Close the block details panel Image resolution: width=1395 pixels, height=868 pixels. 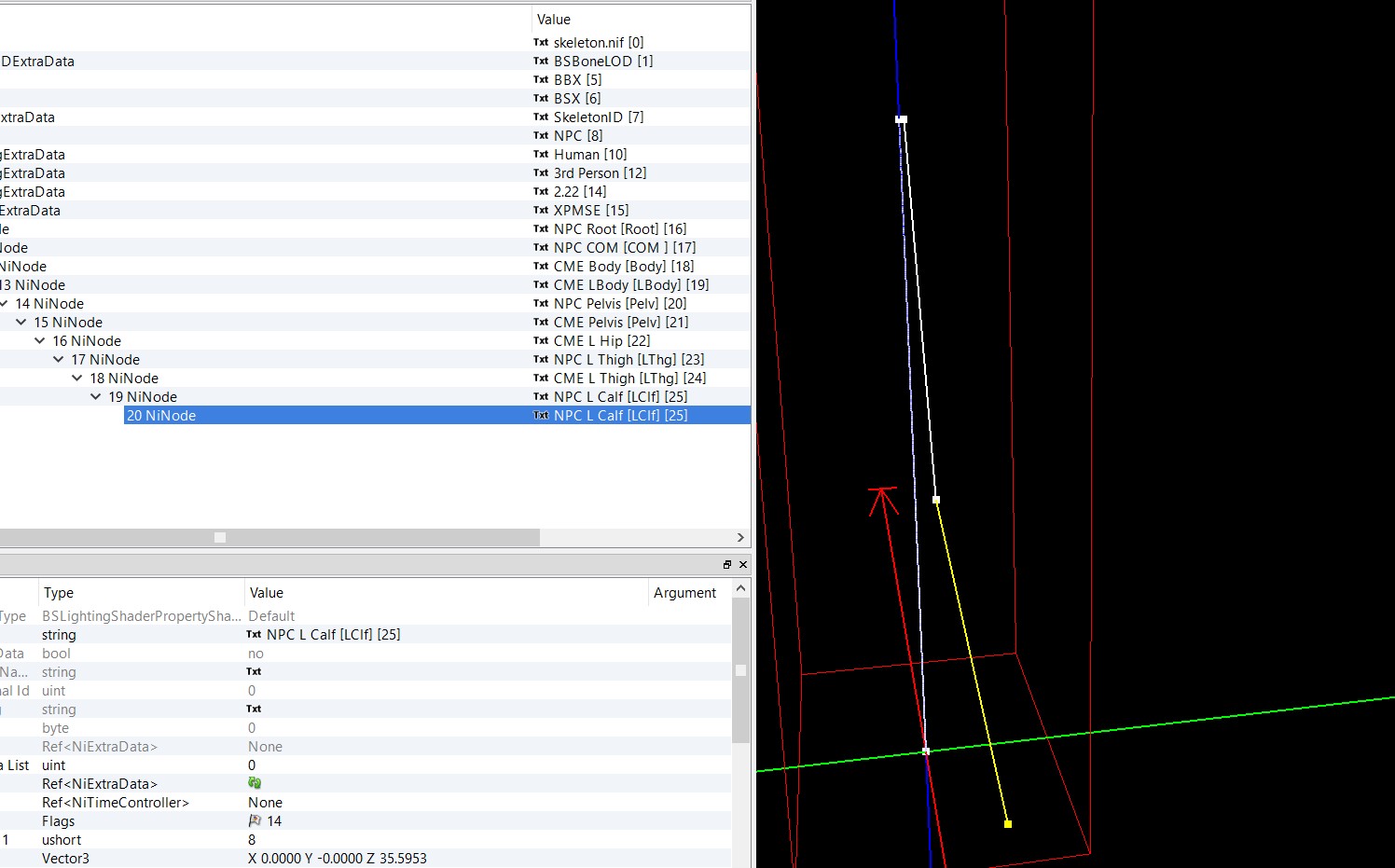[x=743, y=564]
